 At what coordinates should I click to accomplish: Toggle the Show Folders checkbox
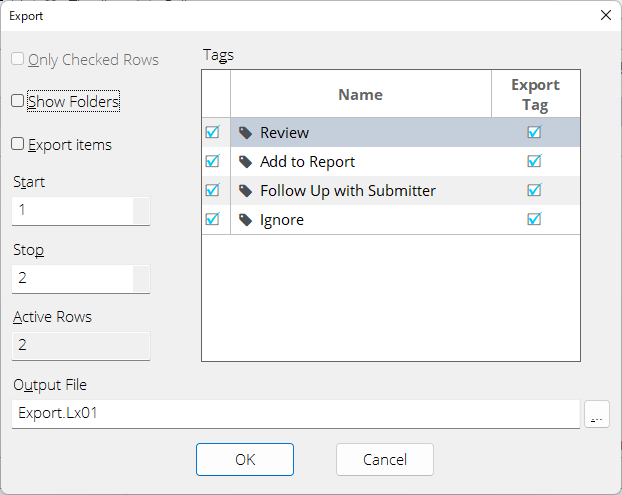coord(17,101)
